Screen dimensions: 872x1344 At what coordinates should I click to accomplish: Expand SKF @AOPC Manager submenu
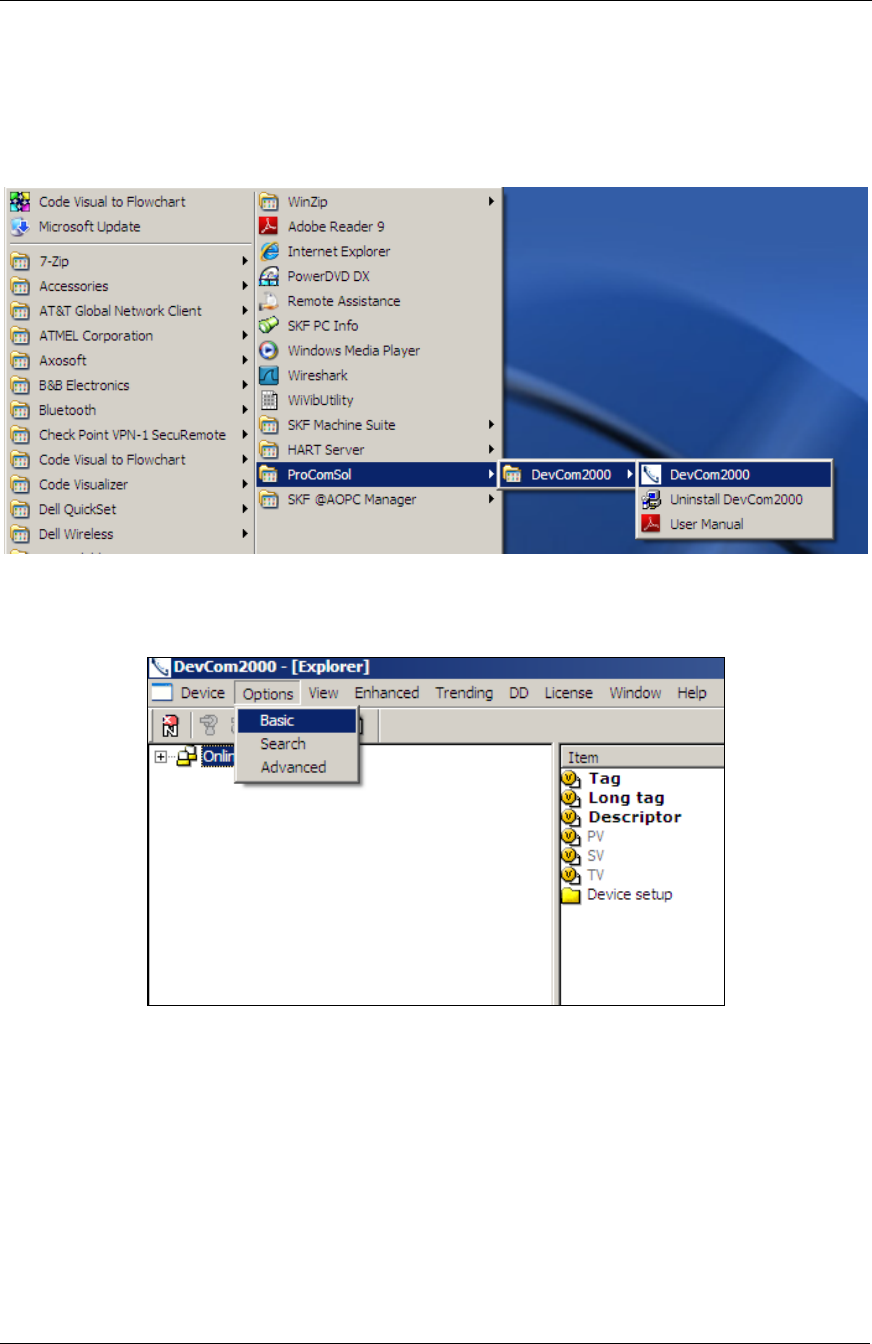tap(377, 499)
